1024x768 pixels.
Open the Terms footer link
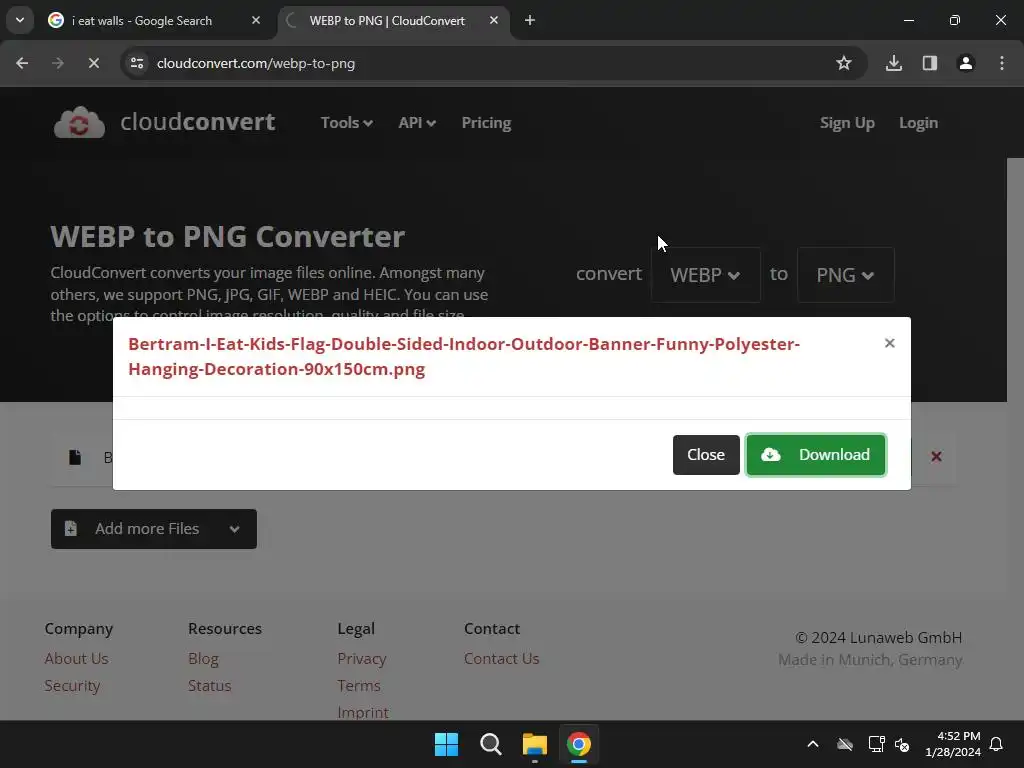coord(359,686)
